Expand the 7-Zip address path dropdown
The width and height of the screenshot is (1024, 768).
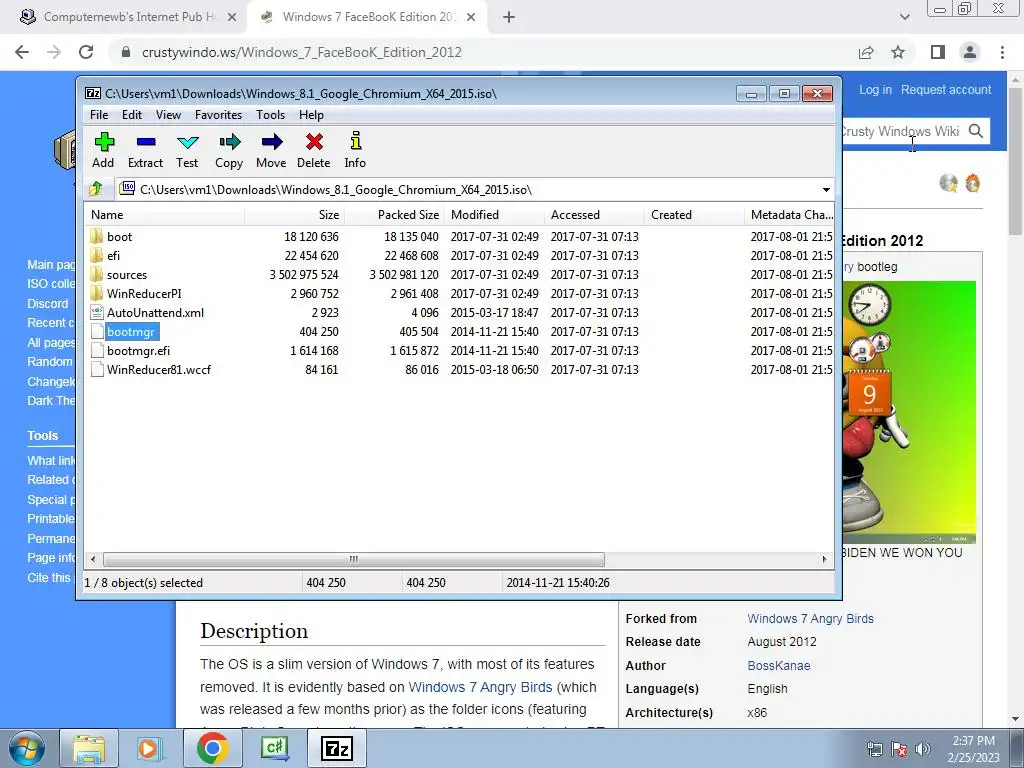click(x=826, y=189)
